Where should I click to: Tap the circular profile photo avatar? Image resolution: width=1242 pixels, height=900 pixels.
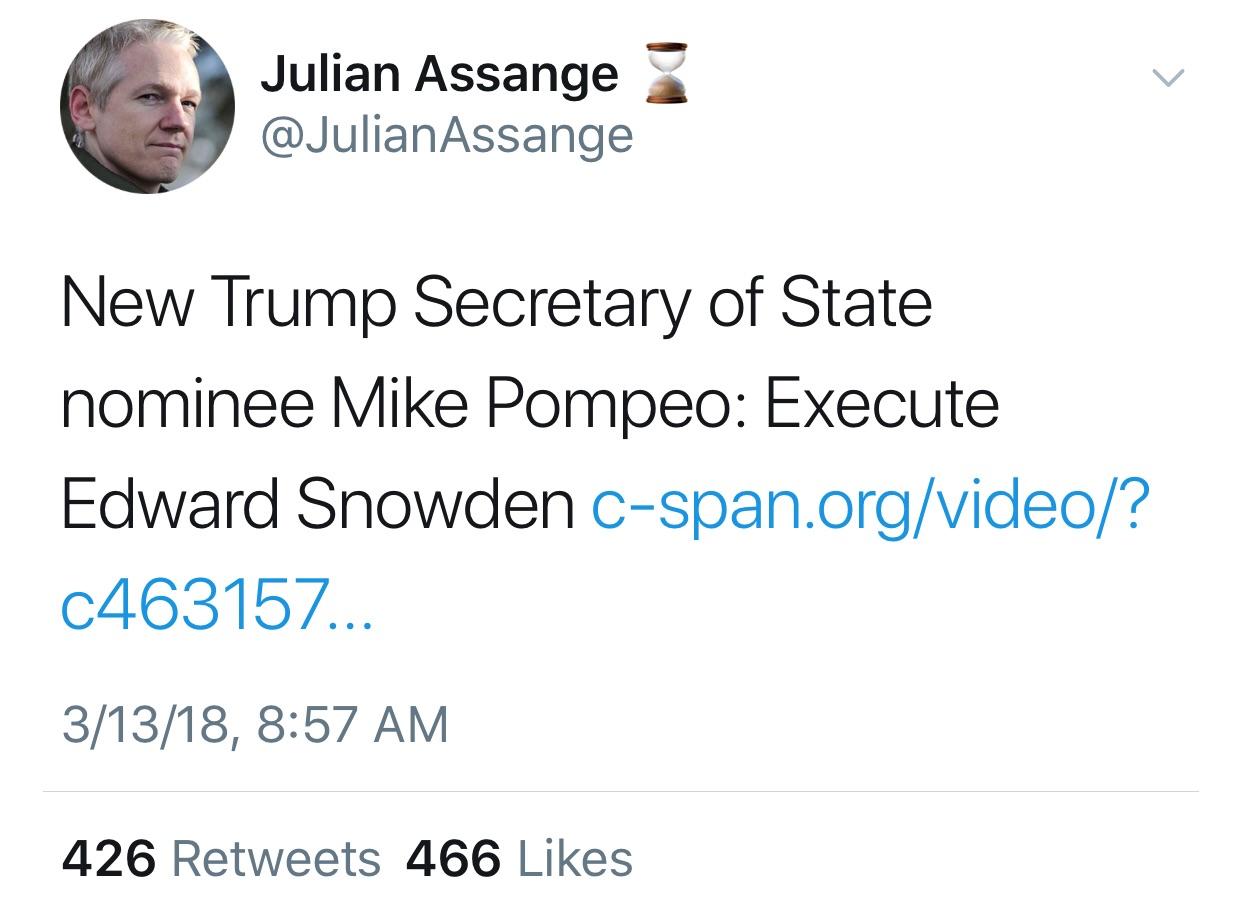[148, 105]
